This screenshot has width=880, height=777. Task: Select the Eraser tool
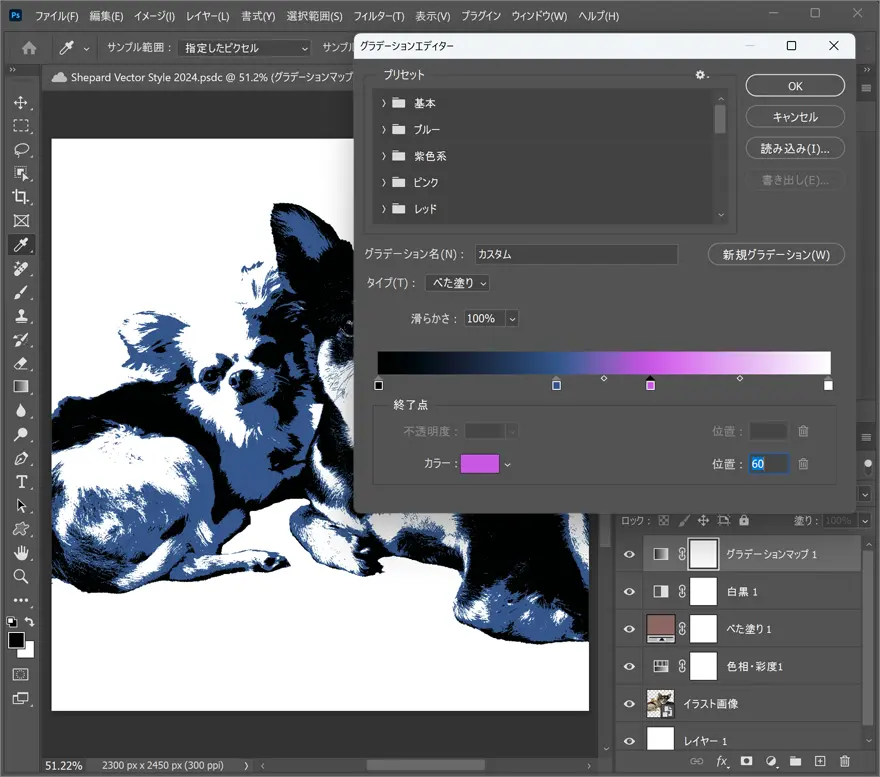(x=21, y=363)
